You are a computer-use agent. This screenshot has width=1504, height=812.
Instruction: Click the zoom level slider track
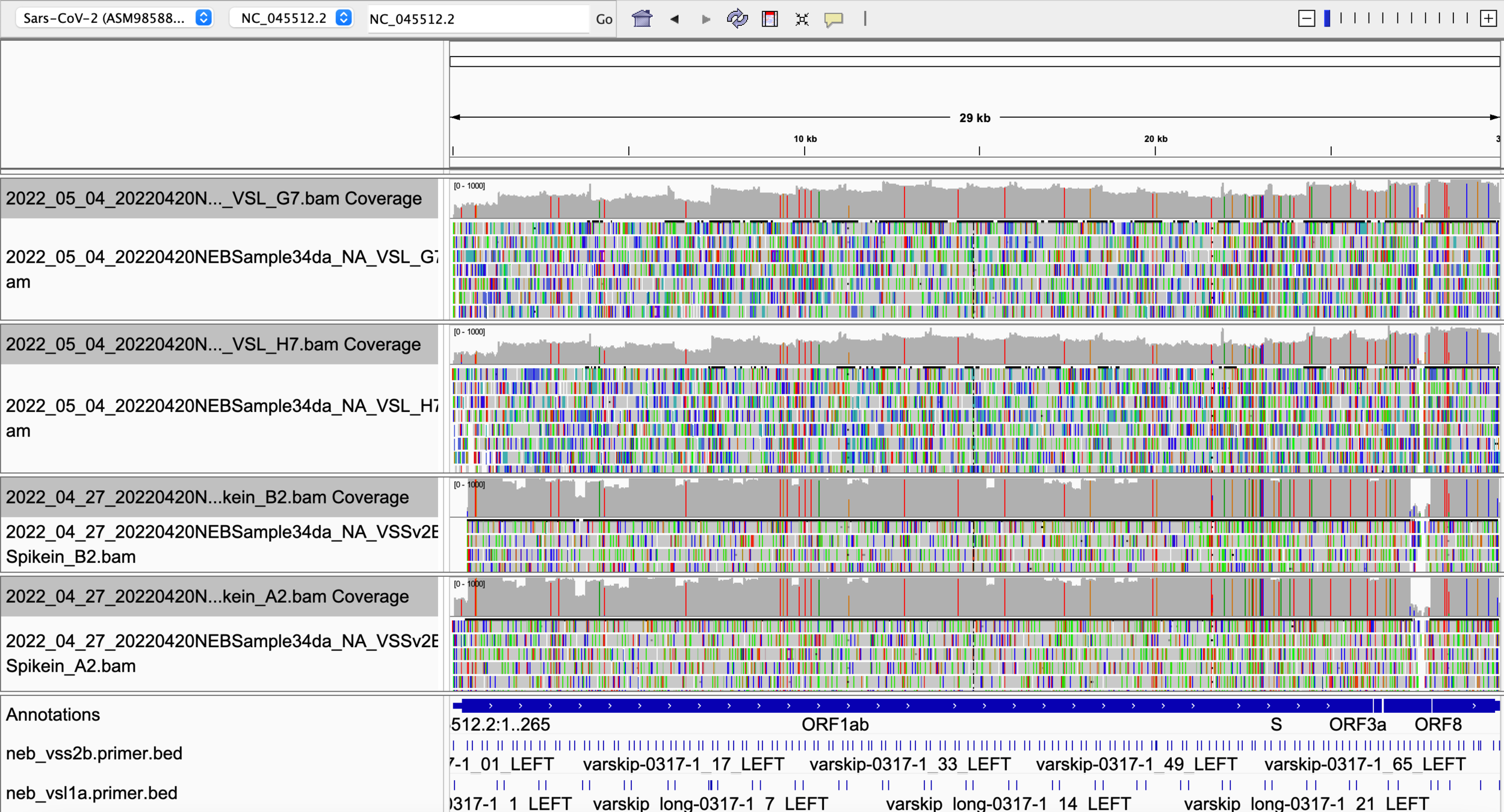pos(1396,19)
